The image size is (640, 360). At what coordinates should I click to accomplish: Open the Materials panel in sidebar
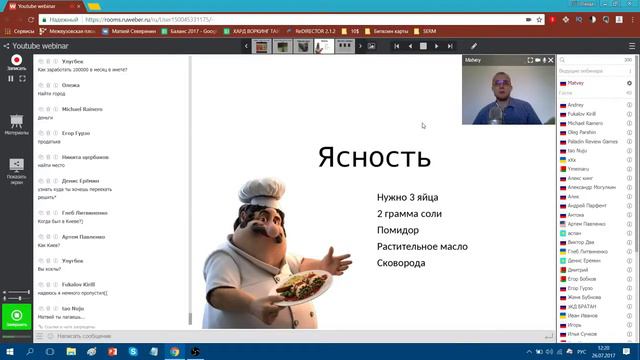click(16, 124)
